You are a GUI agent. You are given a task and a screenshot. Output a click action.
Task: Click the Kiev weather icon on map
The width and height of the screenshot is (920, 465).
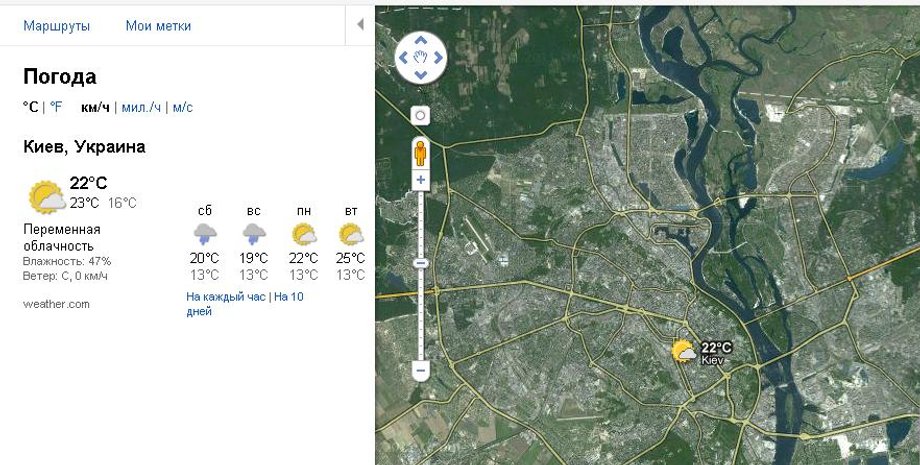685,351
